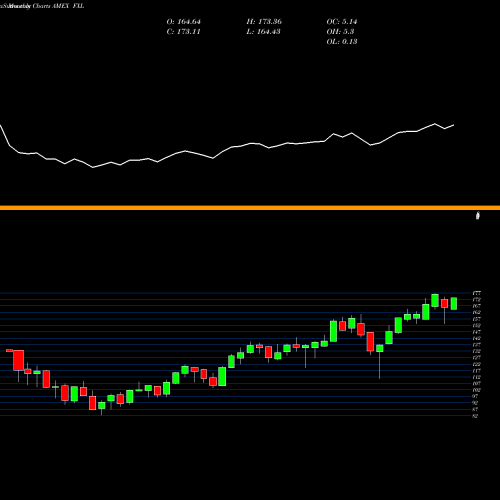This screenshot has height=500, width=500.
Task: Click the 152 price axis label
Action: pos(477,325)
